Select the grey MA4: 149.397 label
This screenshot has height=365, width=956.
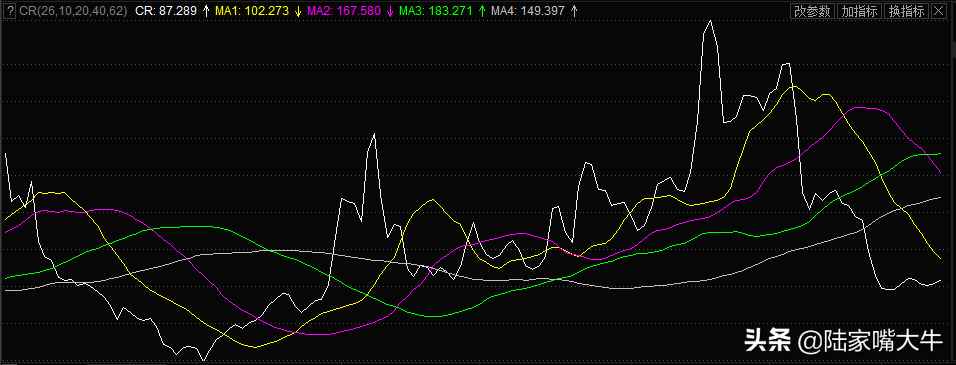pyautogui.click(x=528, y=11)
